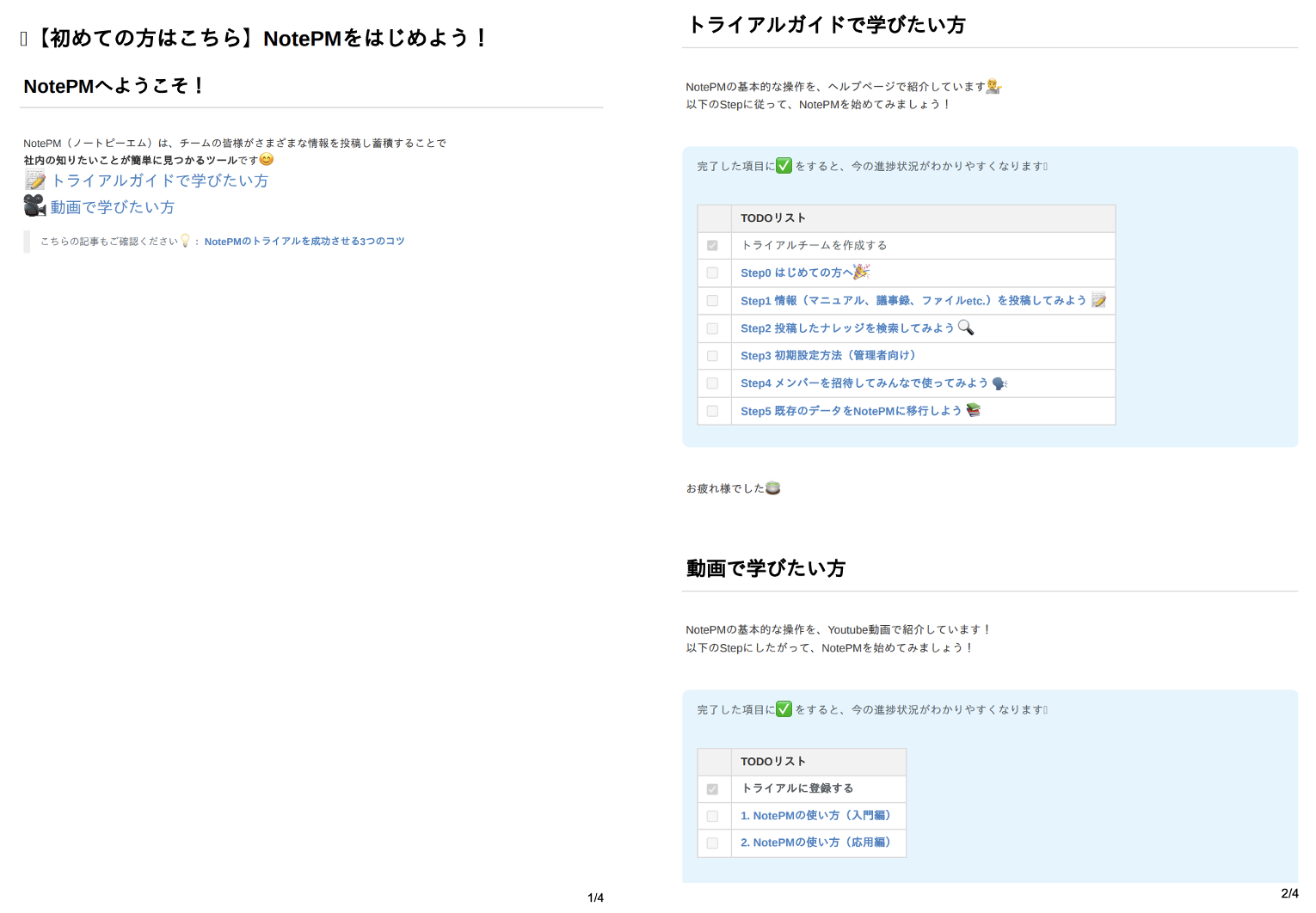
Task: Click the TODOリスト table header cell
Action: click(x=773, y=218)
